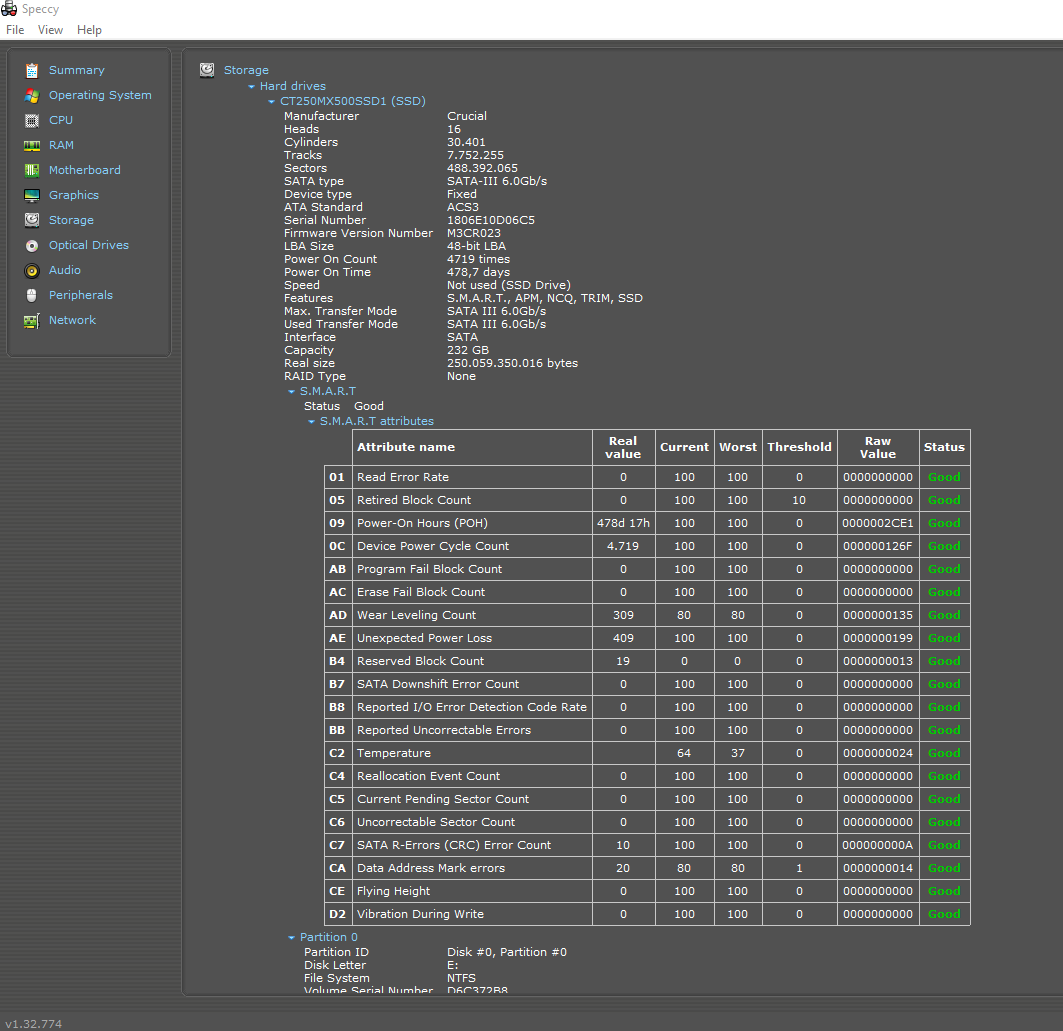The height and width of the screenshot is (1031, 1063).
Task: Open the Help menu
Action: [89, 30]
